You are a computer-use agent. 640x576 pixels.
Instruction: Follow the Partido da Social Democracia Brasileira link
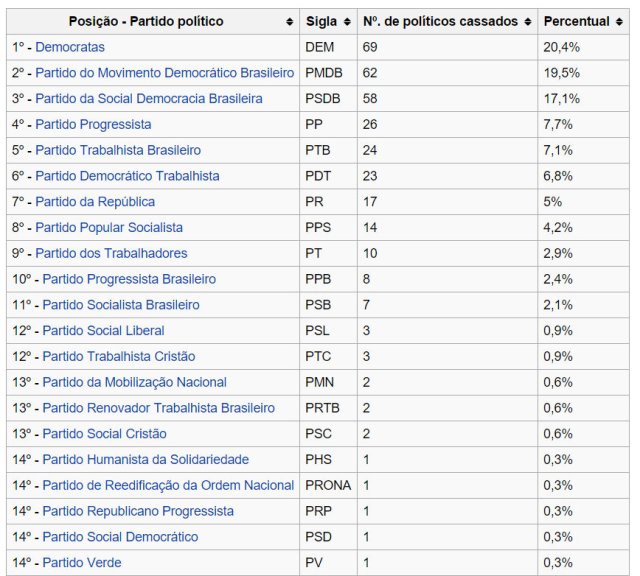[x=149, y=99]
